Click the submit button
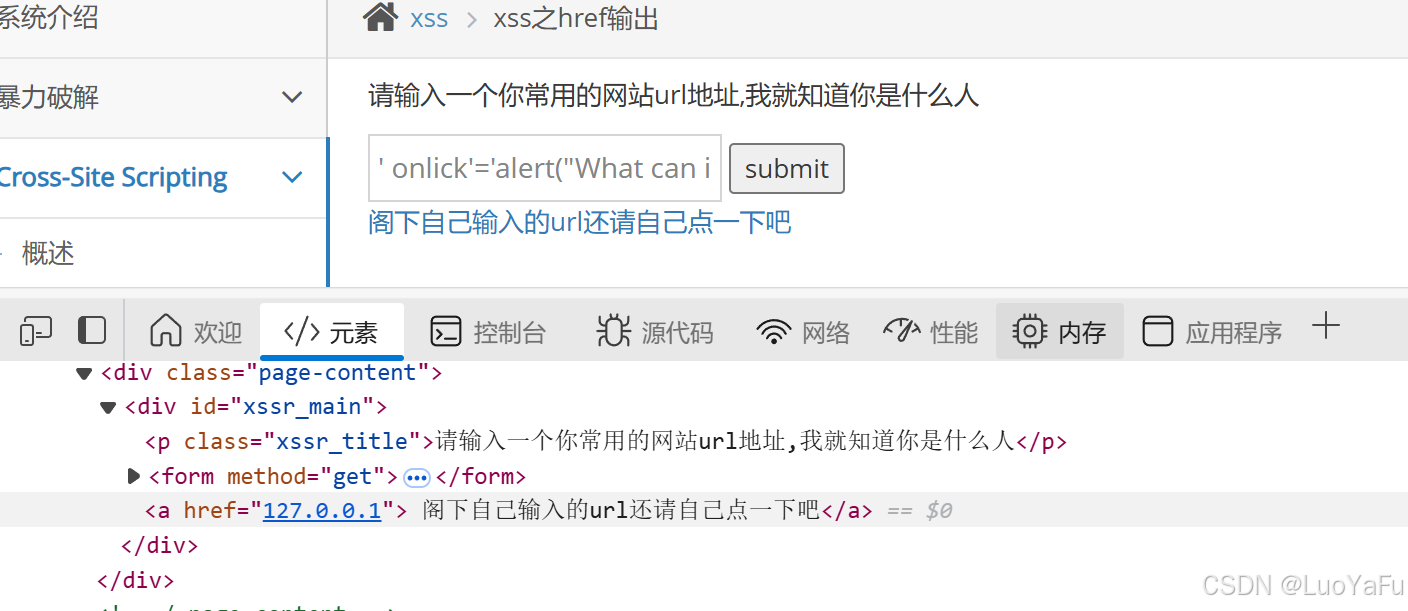Screen dimensions: 1408x611 pyautogui.click(x=787, y=169)
